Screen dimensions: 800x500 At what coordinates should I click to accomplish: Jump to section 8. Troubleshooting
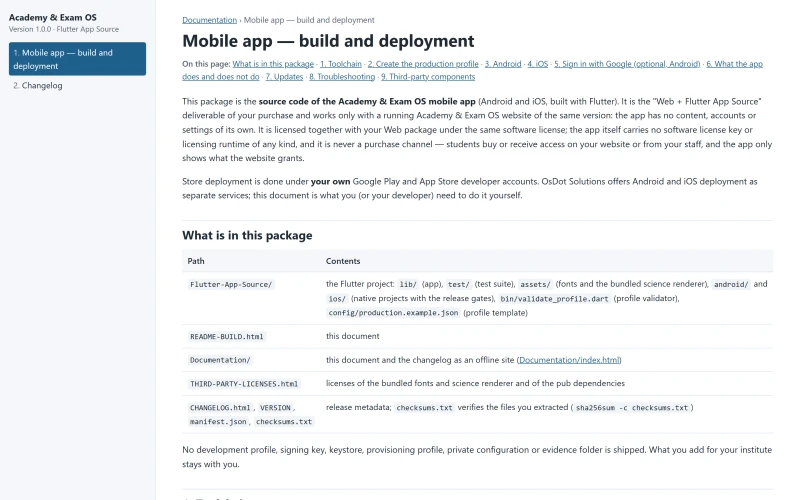point(342,77)
